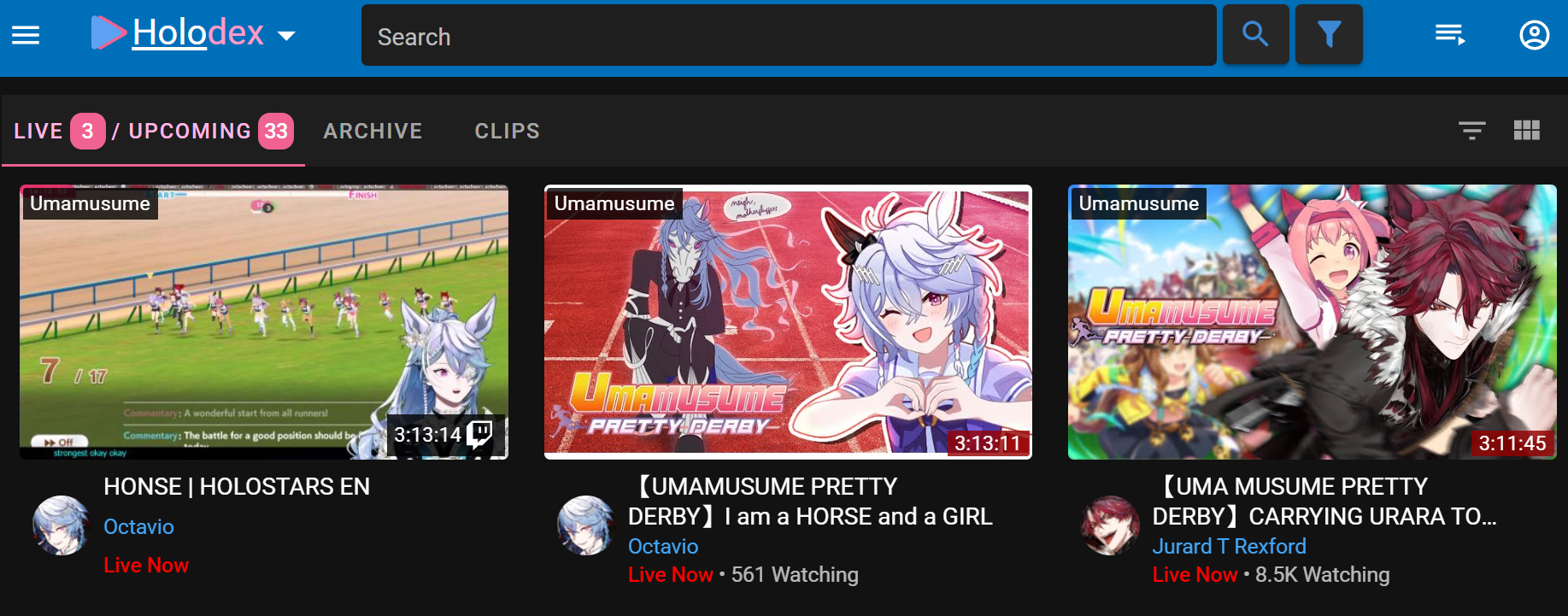Click into the Search input field
Viewport: 1568px width, 616px height.
tap(789, 35)
